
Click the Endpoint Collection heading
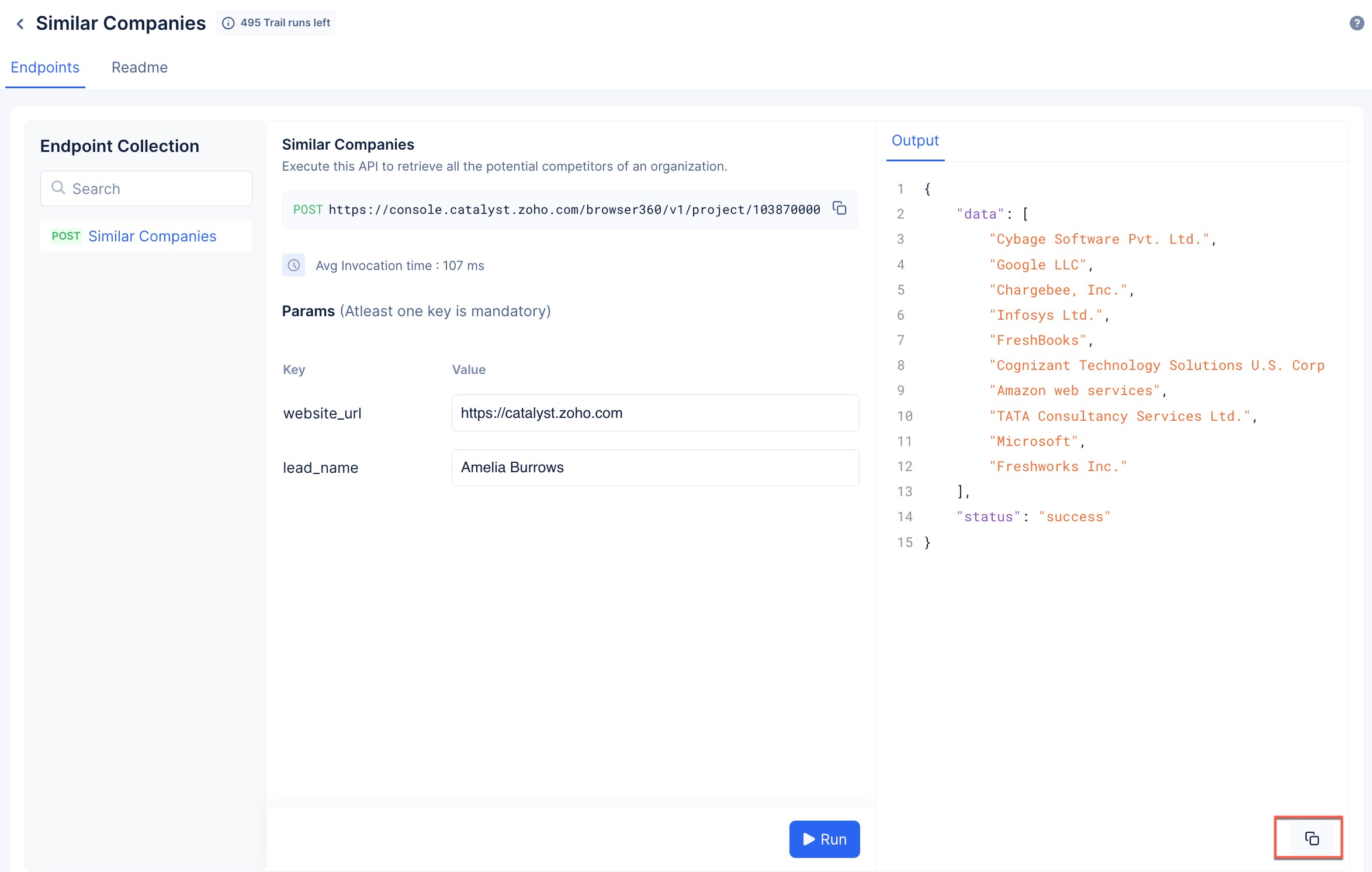click(120, 146)
